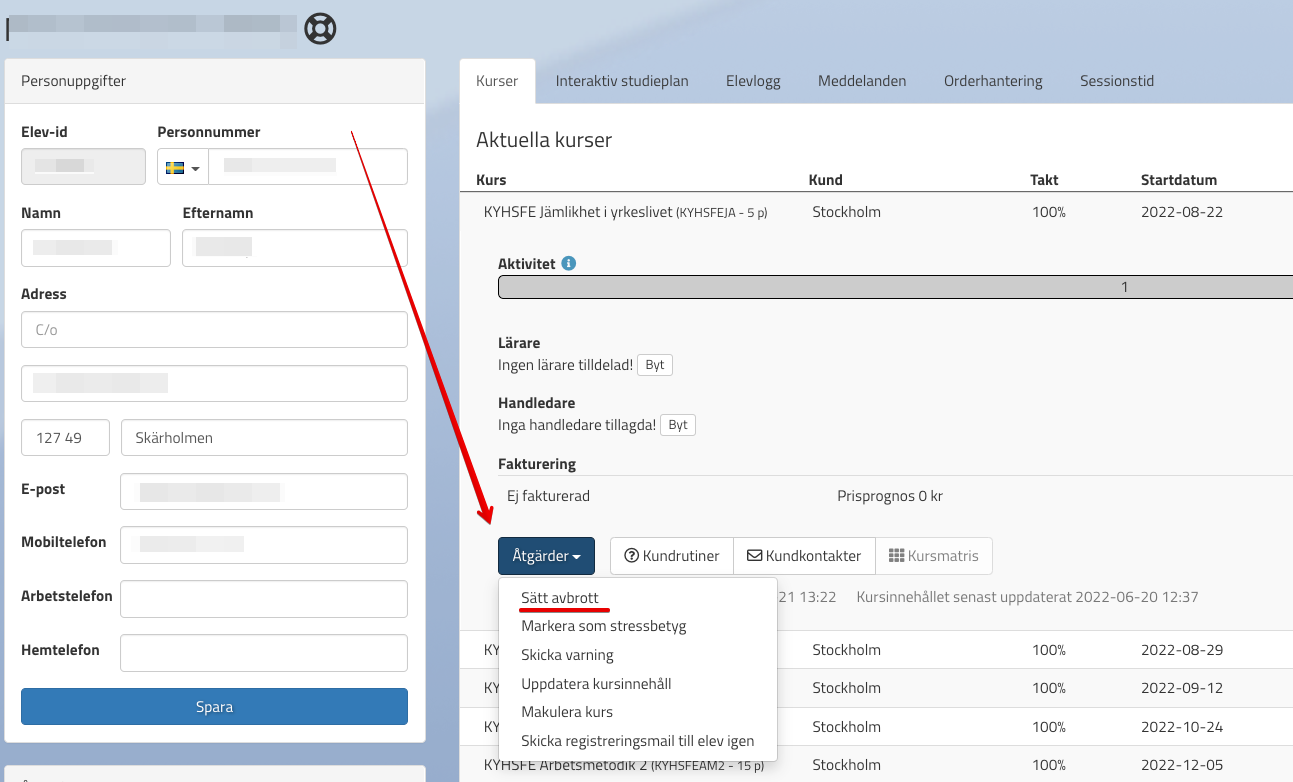The height and width of the screenshot is (782, 1293).
Task: Go to the Meddelanden tab
Action: point(862,81)
